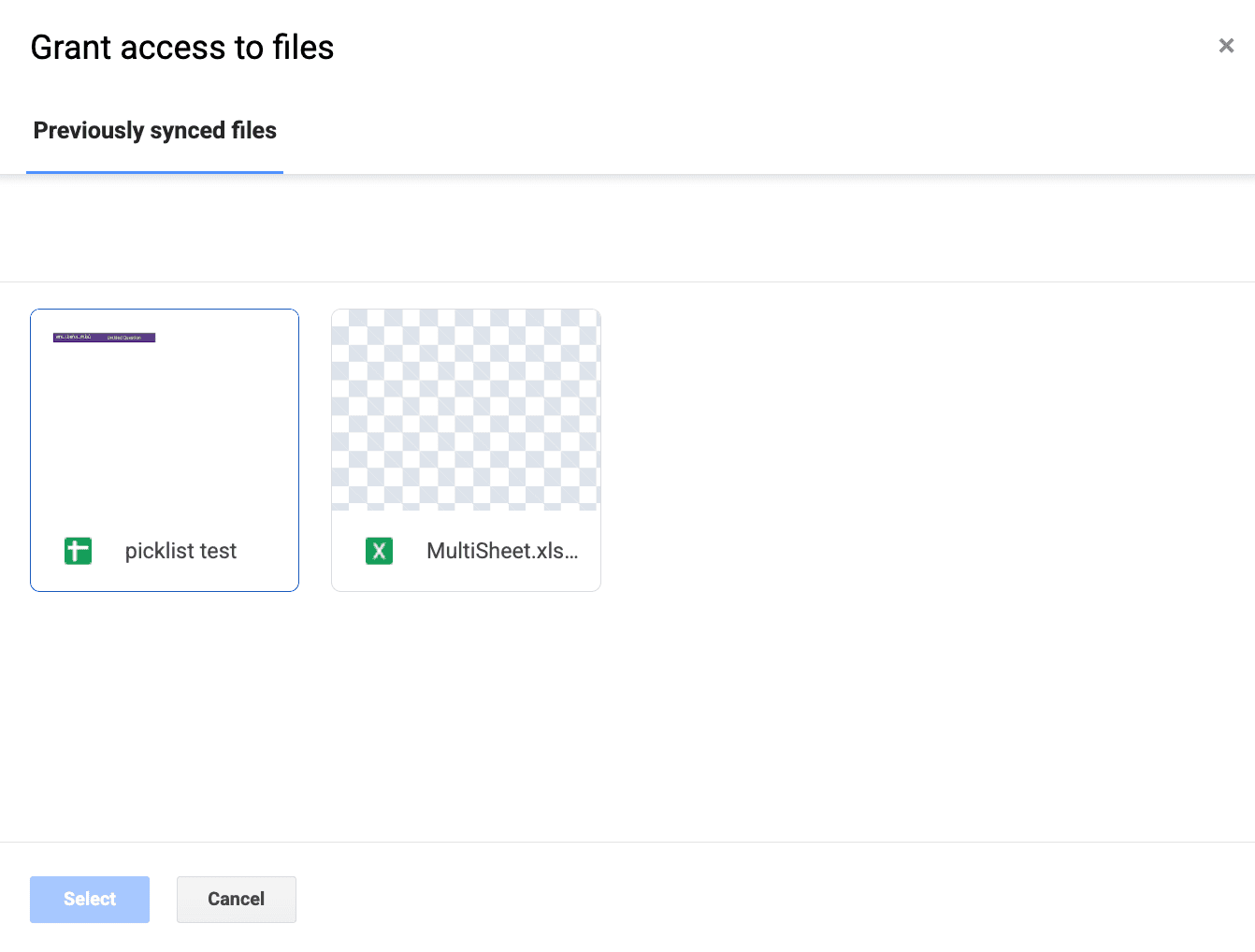Click the picklist test file name
The image size is (1255, 952).
180,551
